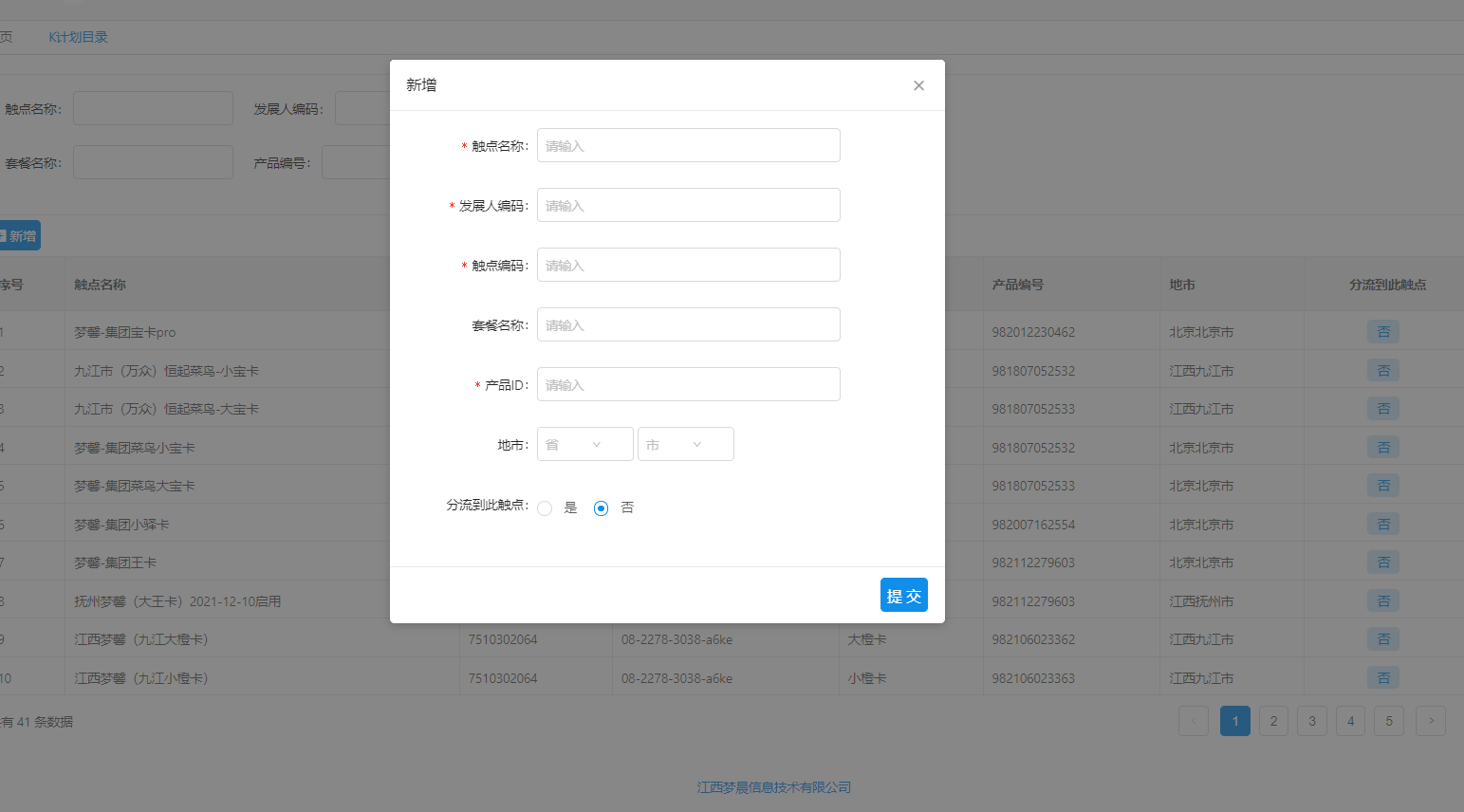Open the 江西梦晨信息技术有限公司 footer link
Image resolution: width=1464 pixels, height=812 pixels.
pyautogui.click(x=773, y=787)
